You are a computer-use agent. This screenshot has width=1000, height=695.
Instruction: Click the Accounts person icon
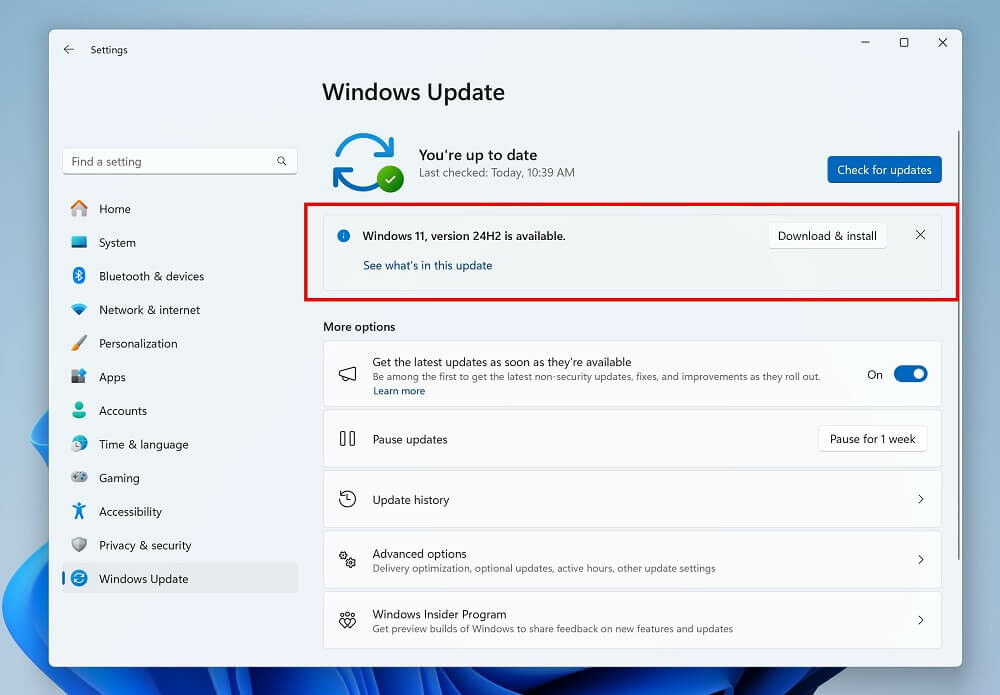coord(79,410)
